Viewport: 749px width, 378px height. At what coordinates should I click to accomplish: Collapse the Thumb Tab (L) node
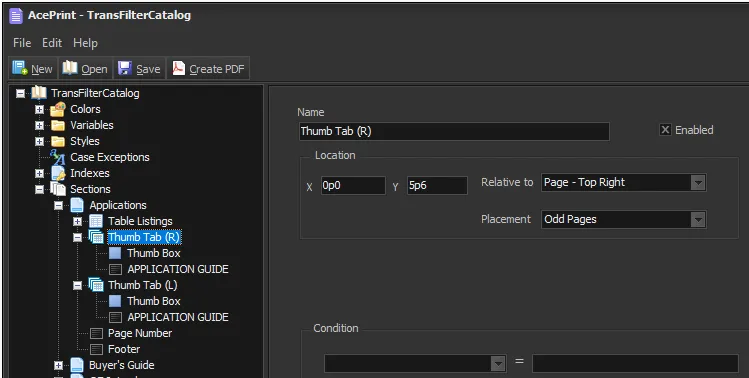point(77,285)
